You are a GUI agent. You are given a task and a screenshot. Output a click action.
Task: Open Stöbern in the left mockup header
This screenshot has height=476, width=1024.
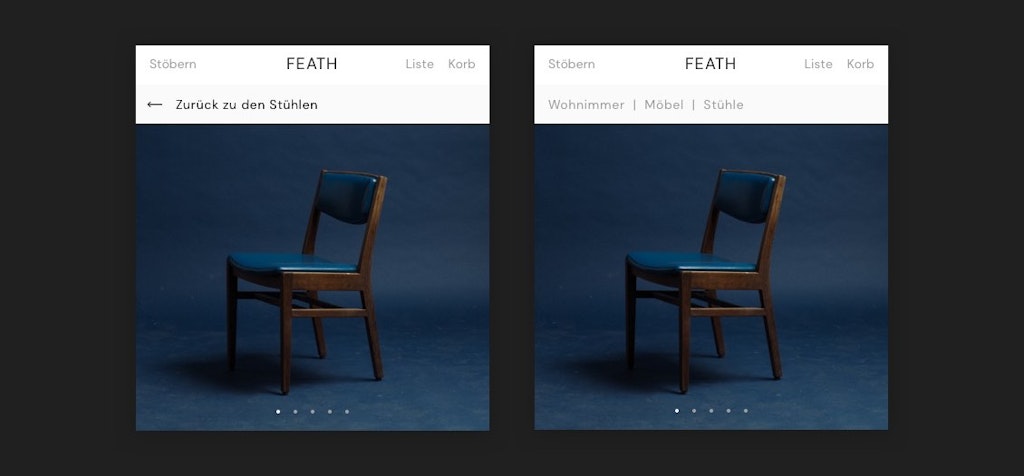click(x=173, y=64)
